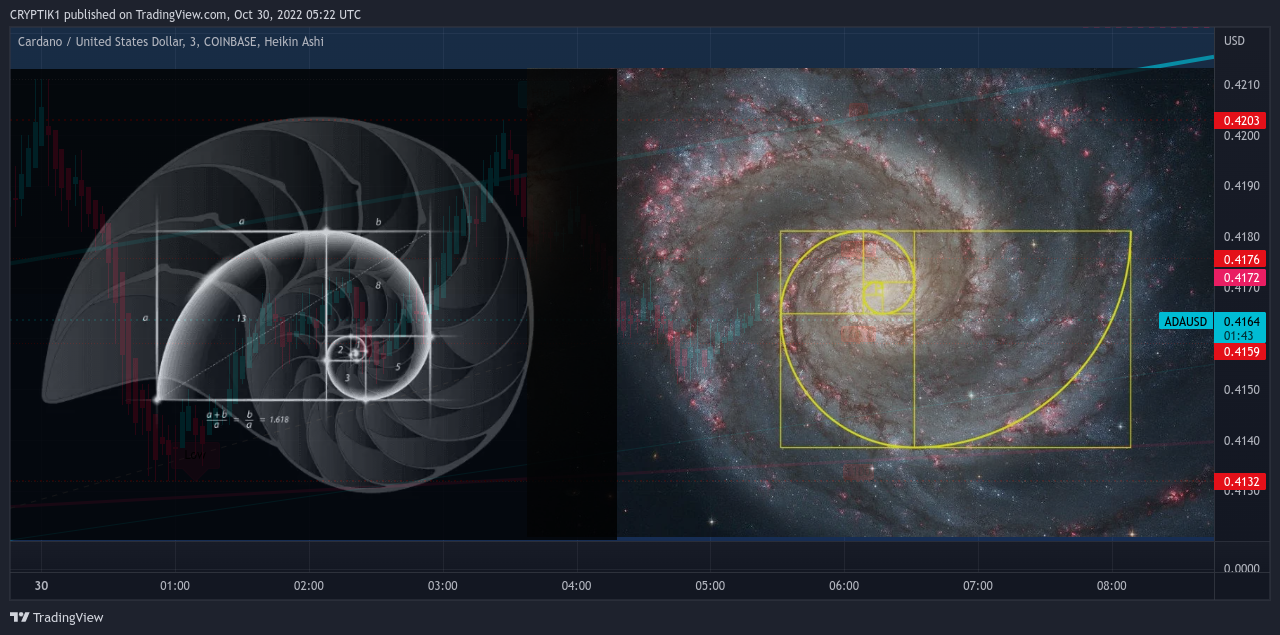Click the Cardano / United States Dollar chart title
This screenshot has width=1280, height=635.
pyautogui.click(x=171, y=42)
